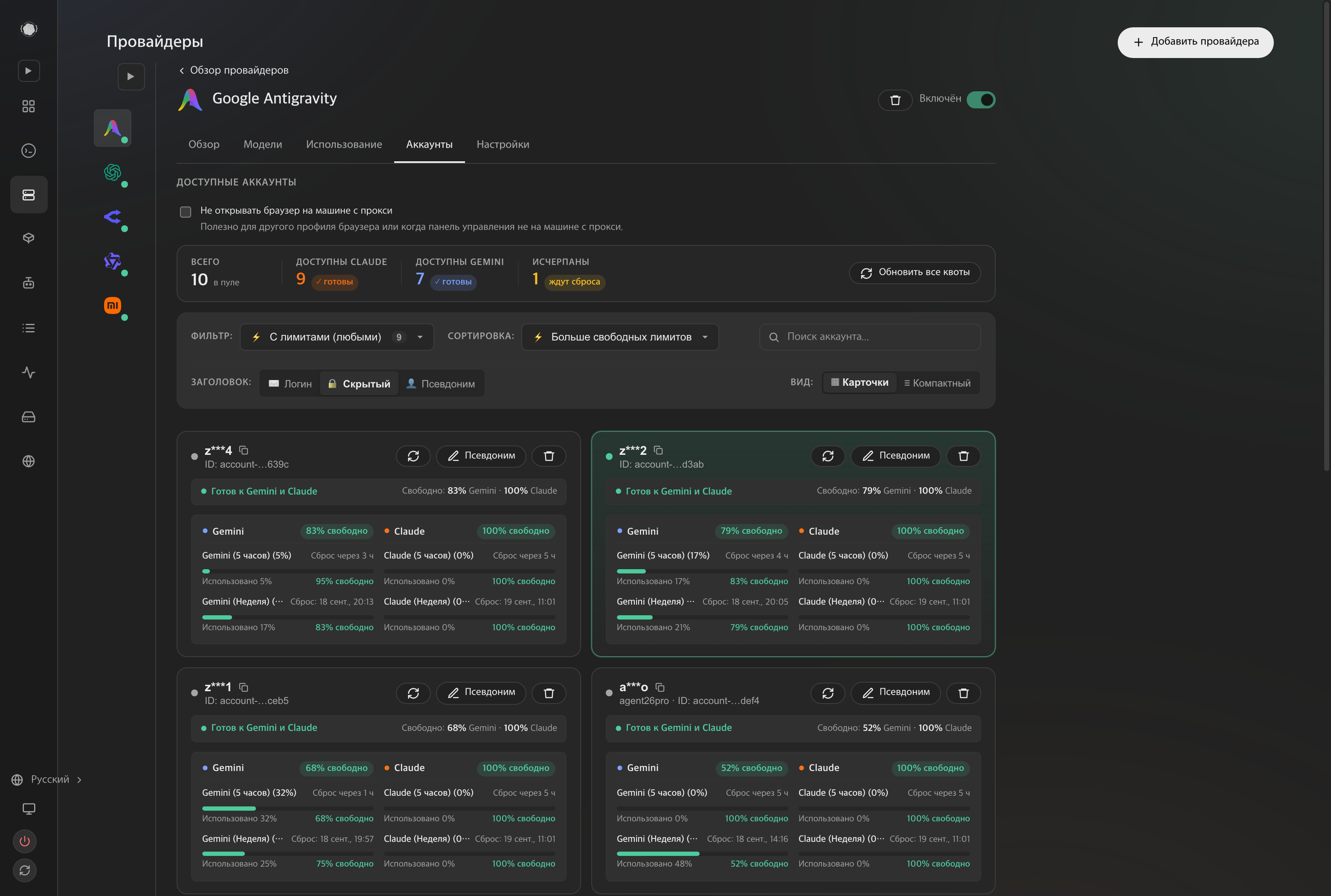Click the app logo at top-left
The image size is (1331, 896).
pos(29,29)
